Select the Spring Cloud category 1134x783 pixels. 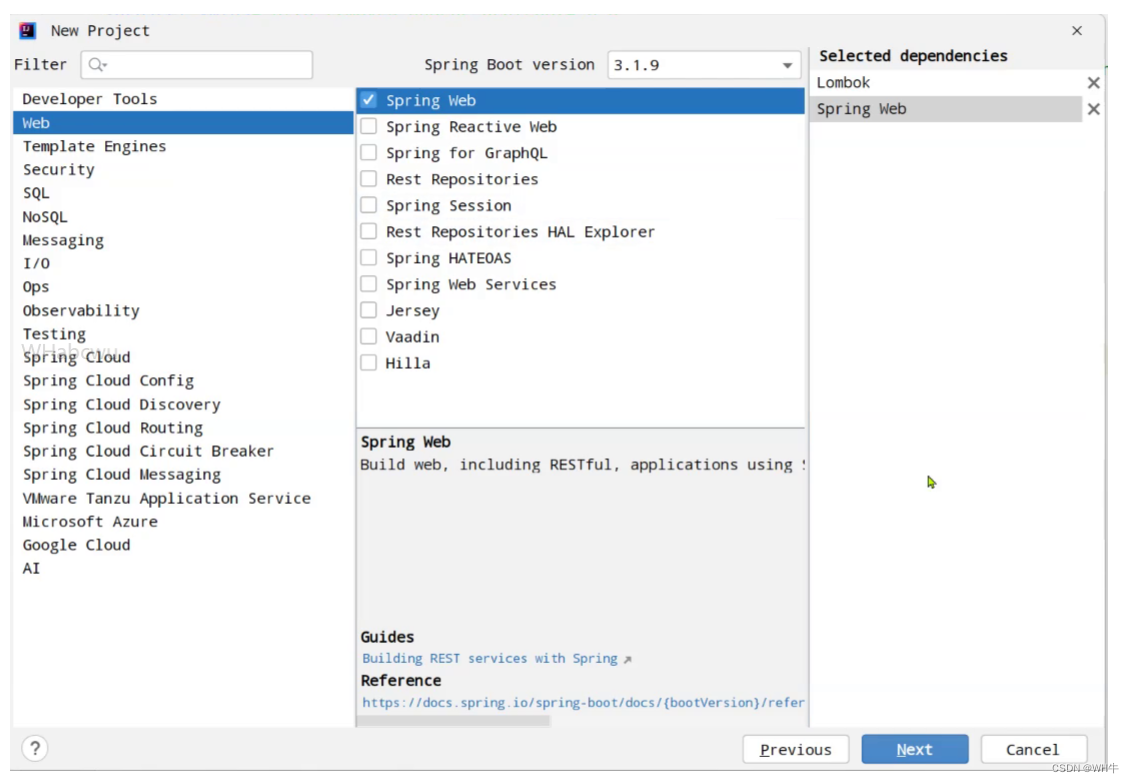tap(183, 357)
